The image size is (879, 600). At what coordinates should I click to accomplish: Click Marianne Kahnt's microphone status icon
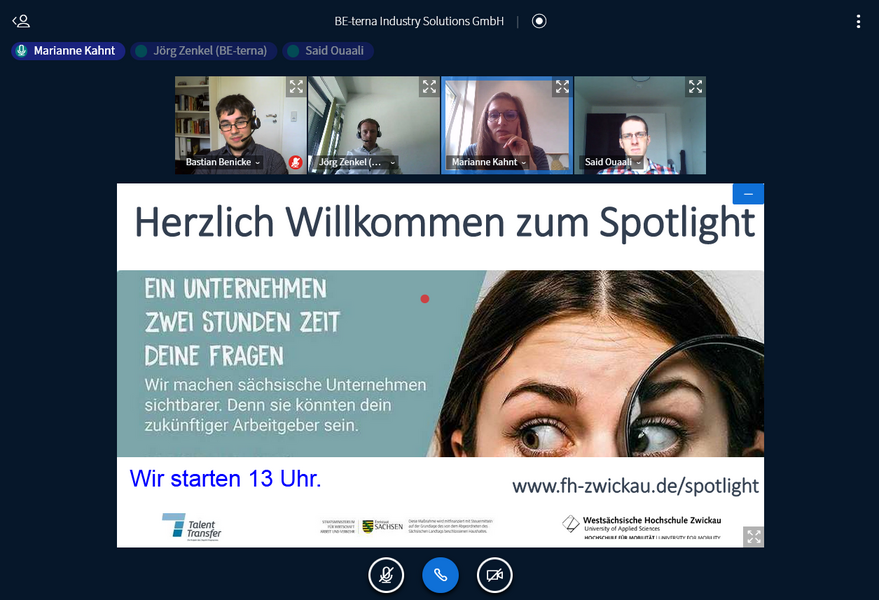pos(21,51)
